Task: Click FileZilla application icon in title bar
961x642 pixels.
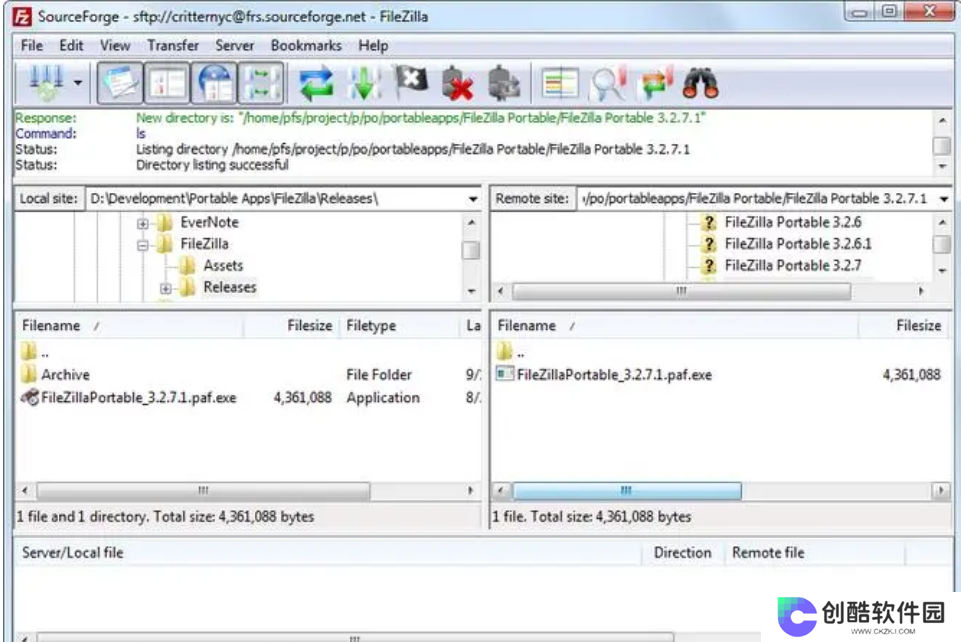Action: pos(21,17)
